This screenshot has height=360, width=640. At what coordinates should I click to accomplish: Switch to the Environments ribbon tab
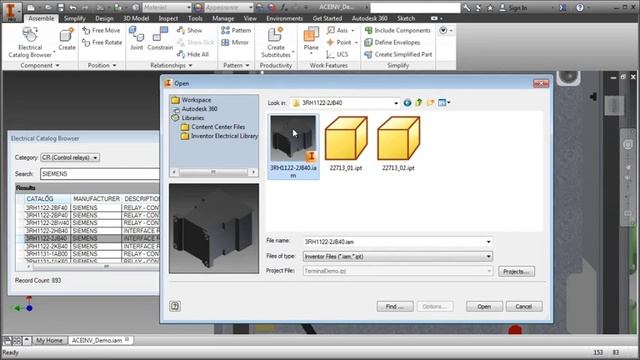(284, 18)
